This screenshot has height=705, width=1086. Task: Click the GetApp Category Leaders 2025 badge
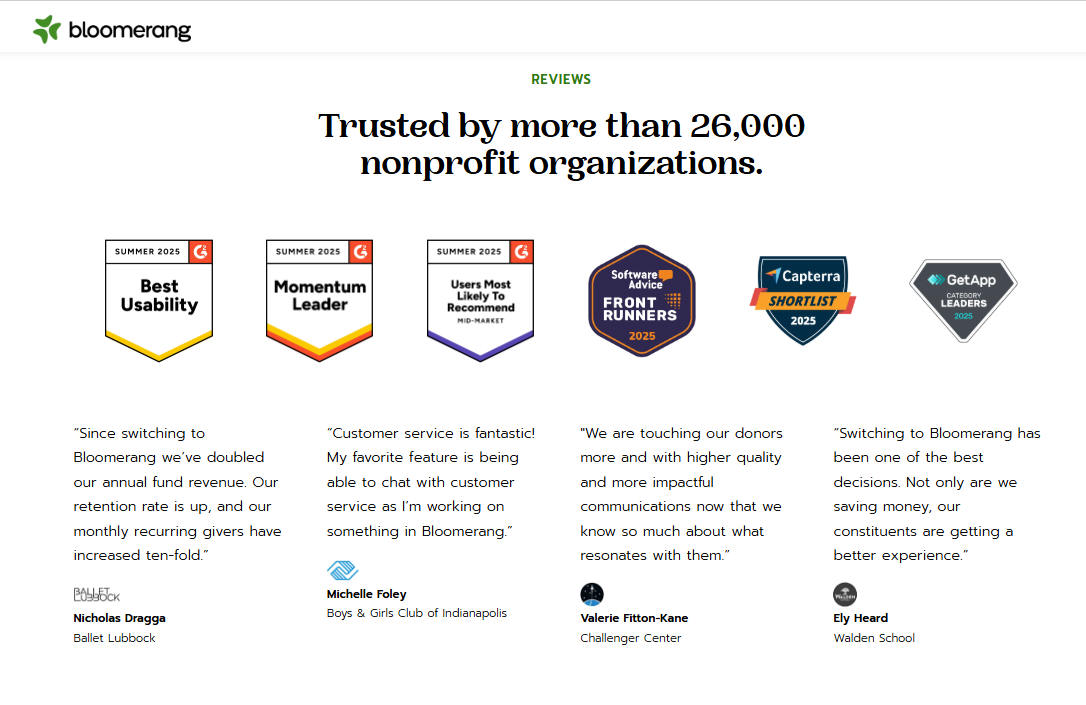[963, 300]
